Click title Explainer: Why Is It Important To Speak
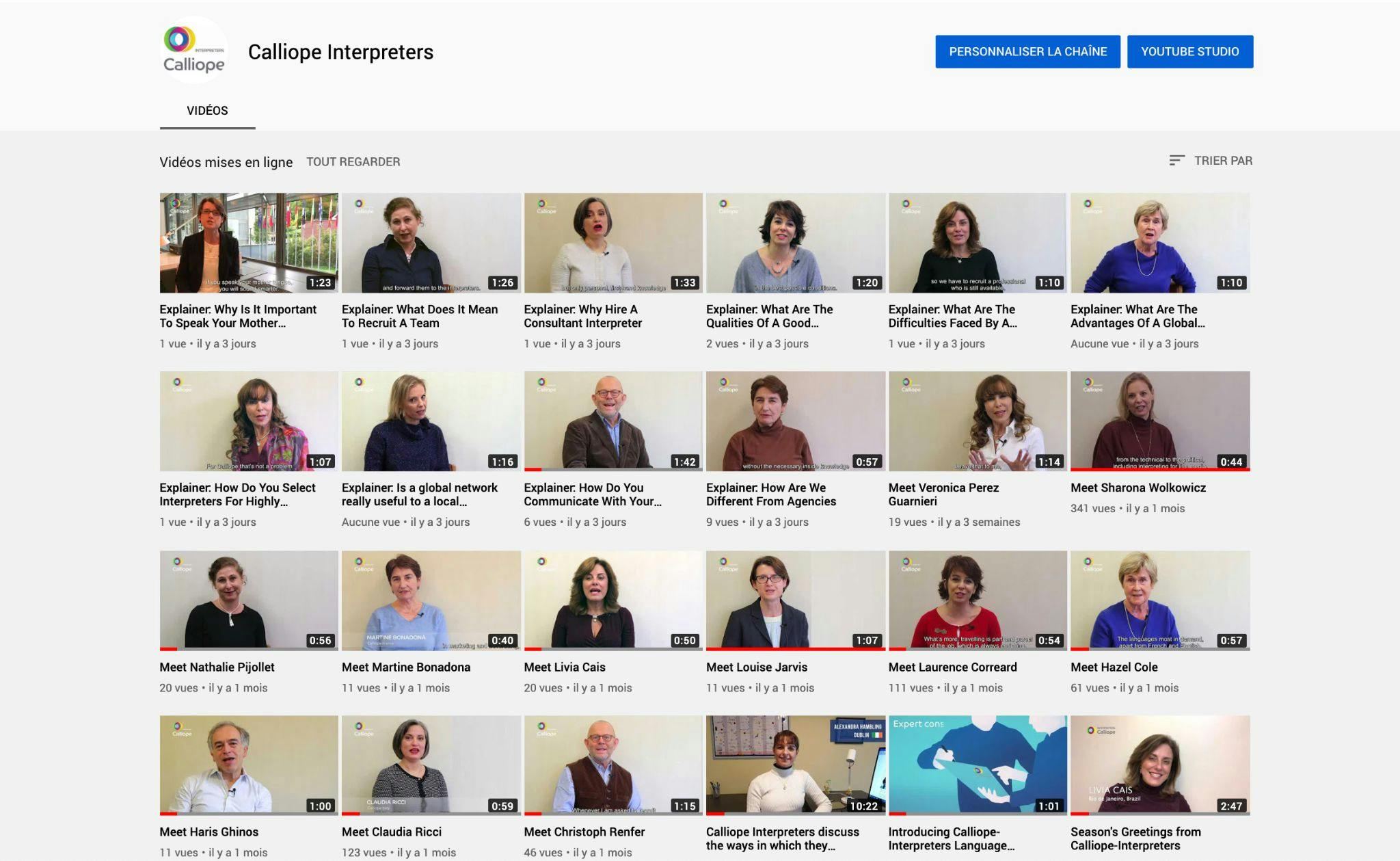This screenshot has height=861, width=1400. click(238, 316)
